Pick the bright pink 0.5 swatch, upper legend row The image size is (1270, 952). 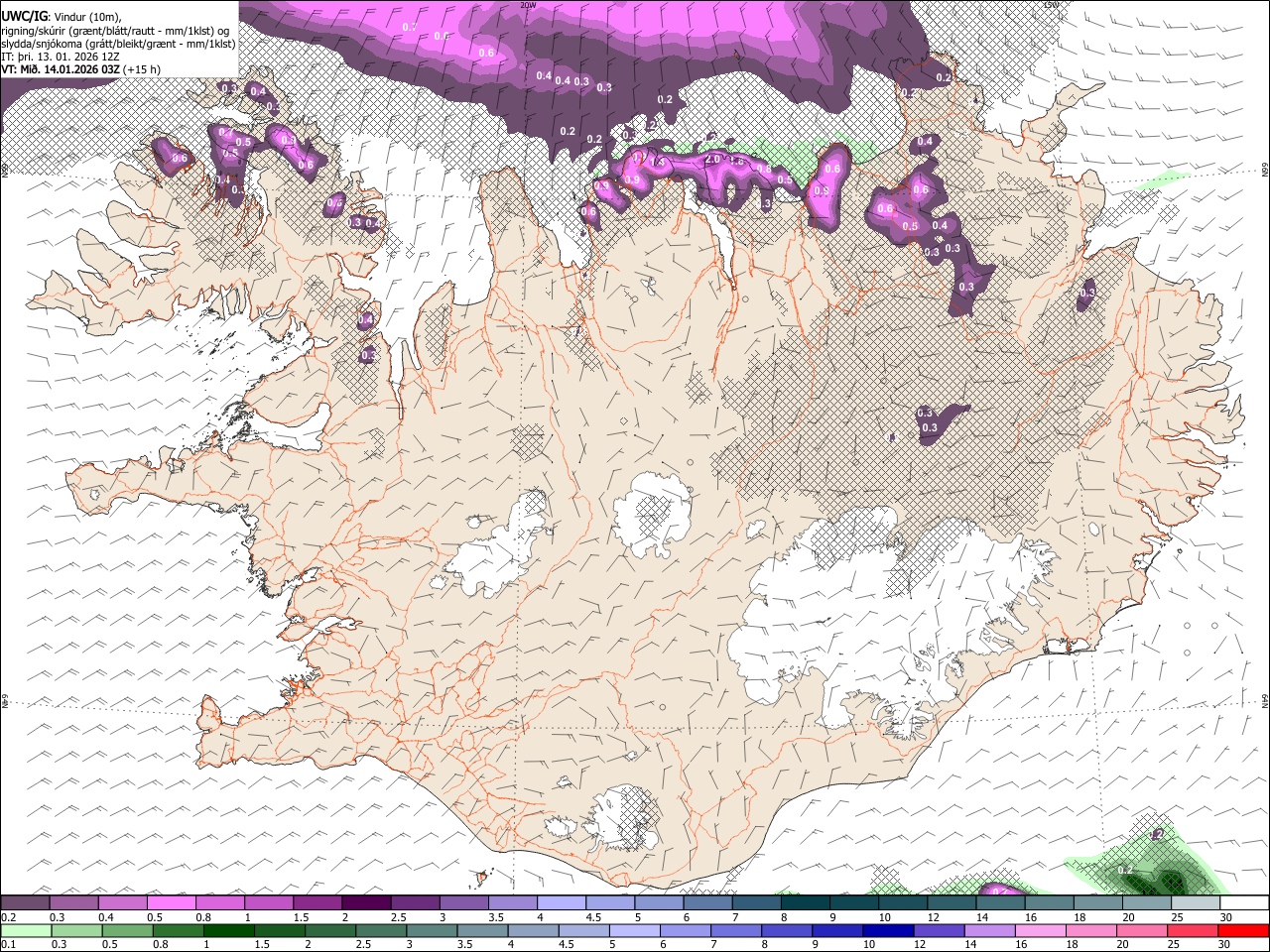point(171,902)
